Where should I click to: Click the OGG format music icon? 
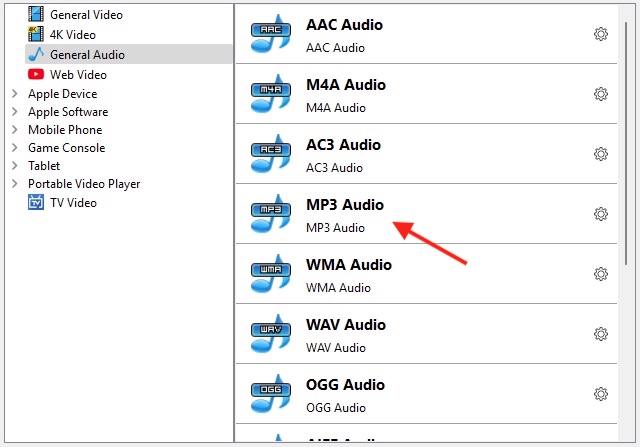click(x=271, y=394)
